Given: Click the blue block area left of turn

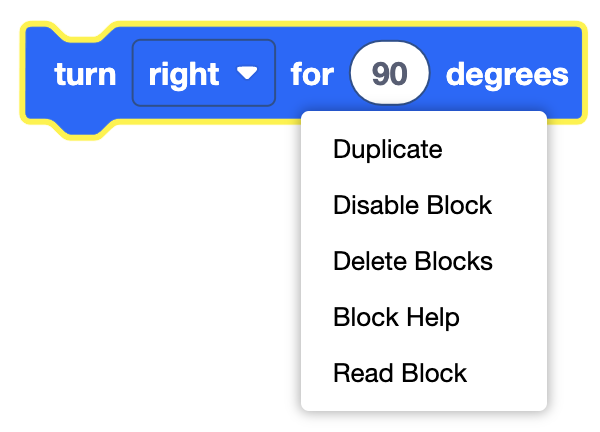Looking at the screenshot, I should pos(41,74).
